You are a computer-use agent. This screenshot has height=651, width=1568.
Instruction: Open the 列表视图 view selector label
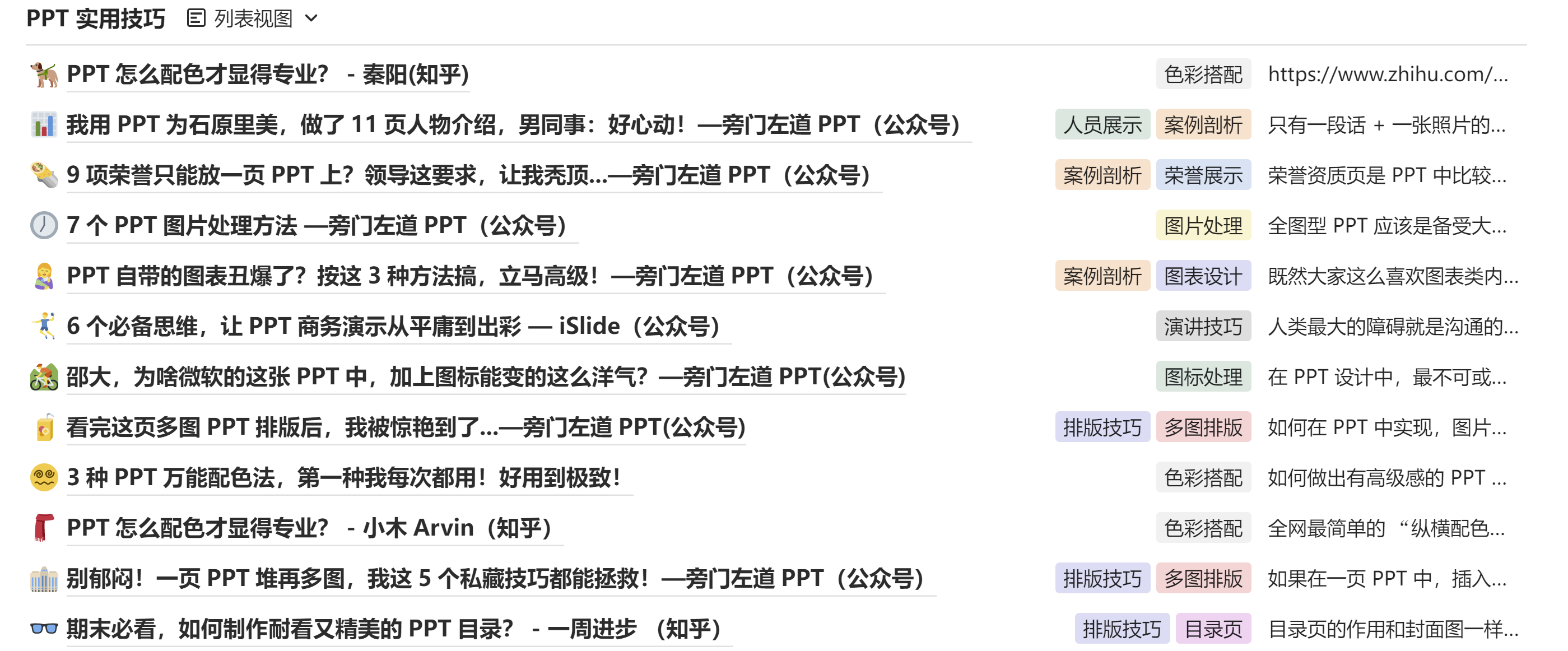(x=253, y=18)
